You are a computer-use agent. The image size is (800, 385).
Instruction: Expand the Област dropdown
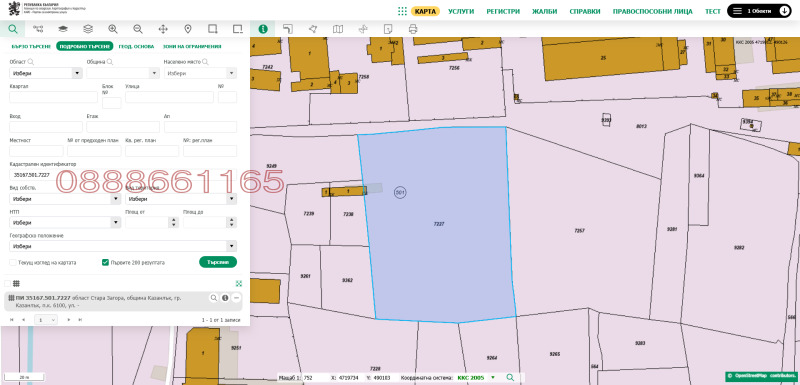coord(46,73)
